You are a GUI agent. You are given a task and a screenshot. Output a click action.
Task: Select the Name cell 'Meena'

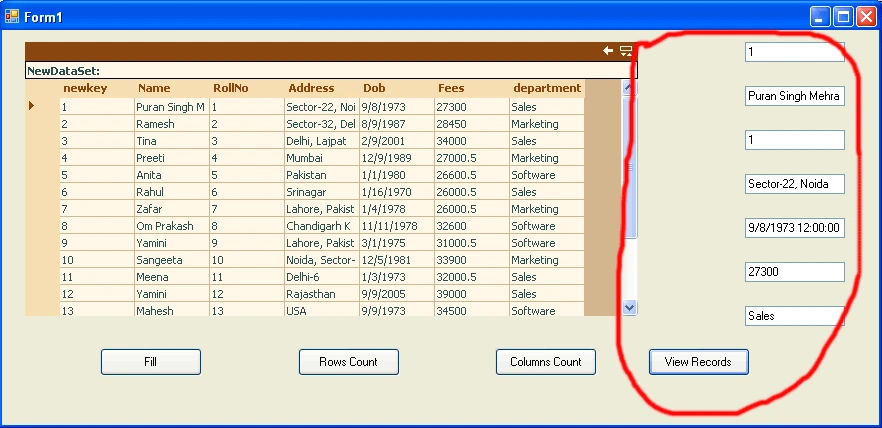coord(172,277)
